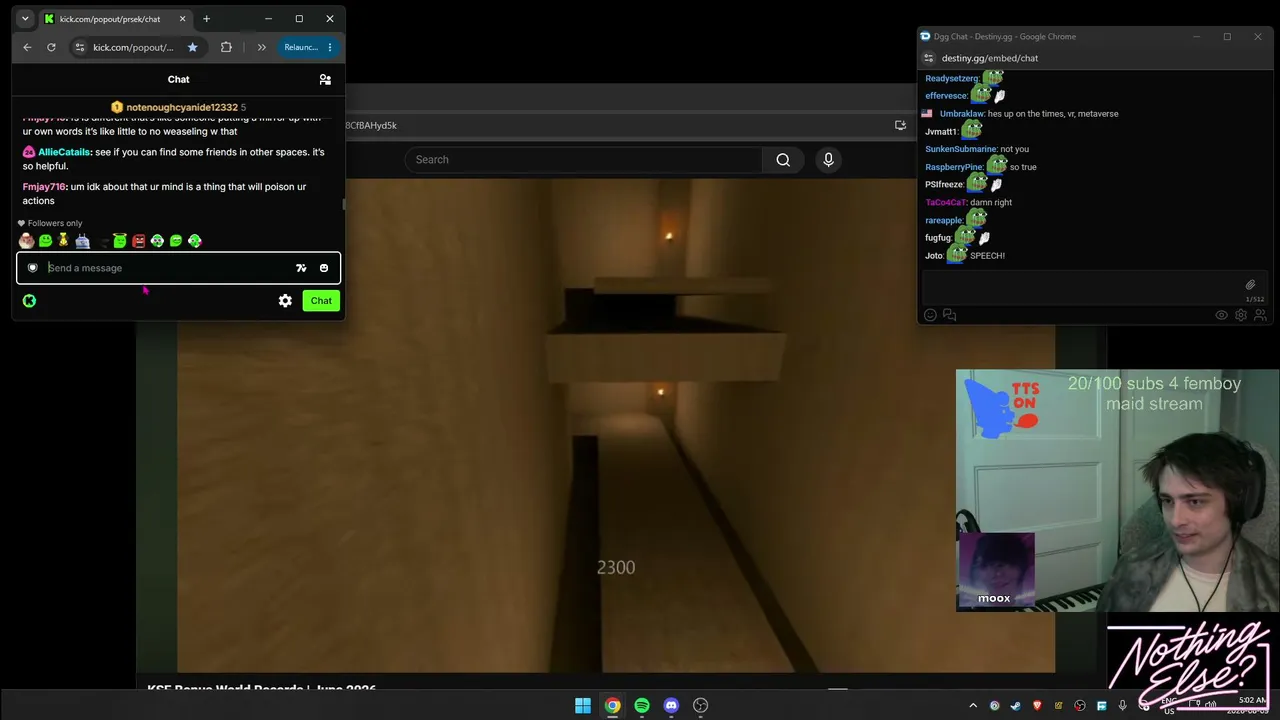This screenshot has width=1280, height=720.
Task: Reload the Kick popout chat page
Action: (x=51, y=47)
